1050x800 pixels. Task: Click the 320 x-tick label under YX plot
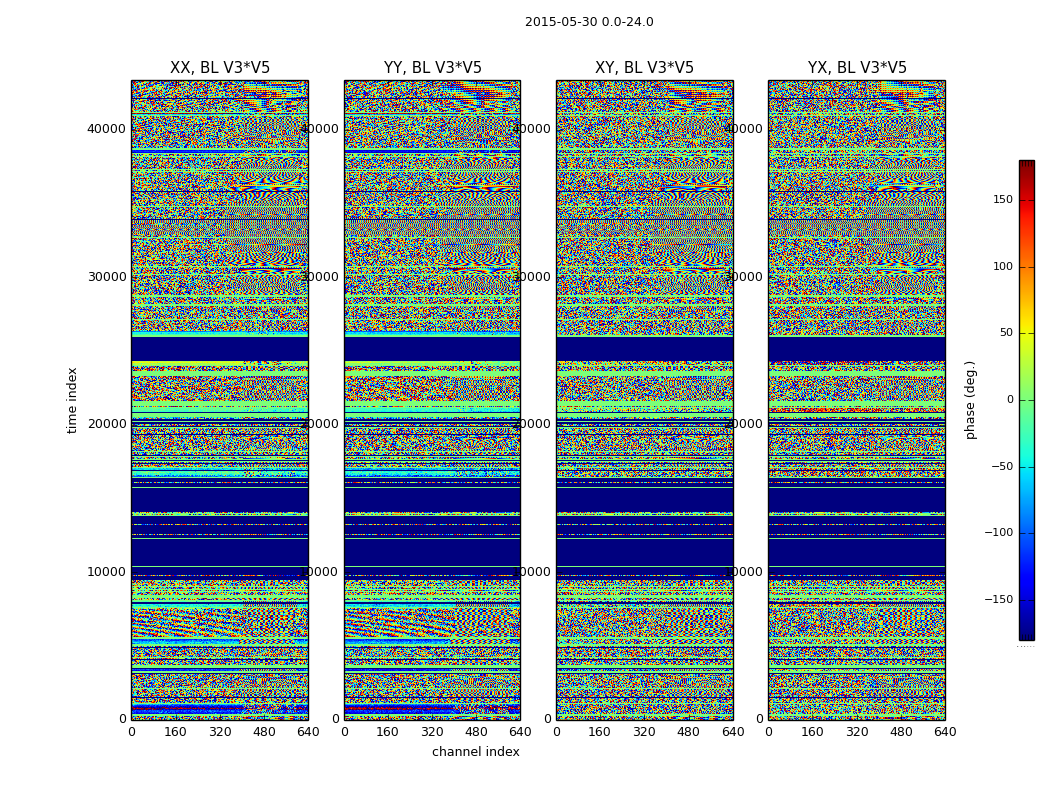pos(857,732)
